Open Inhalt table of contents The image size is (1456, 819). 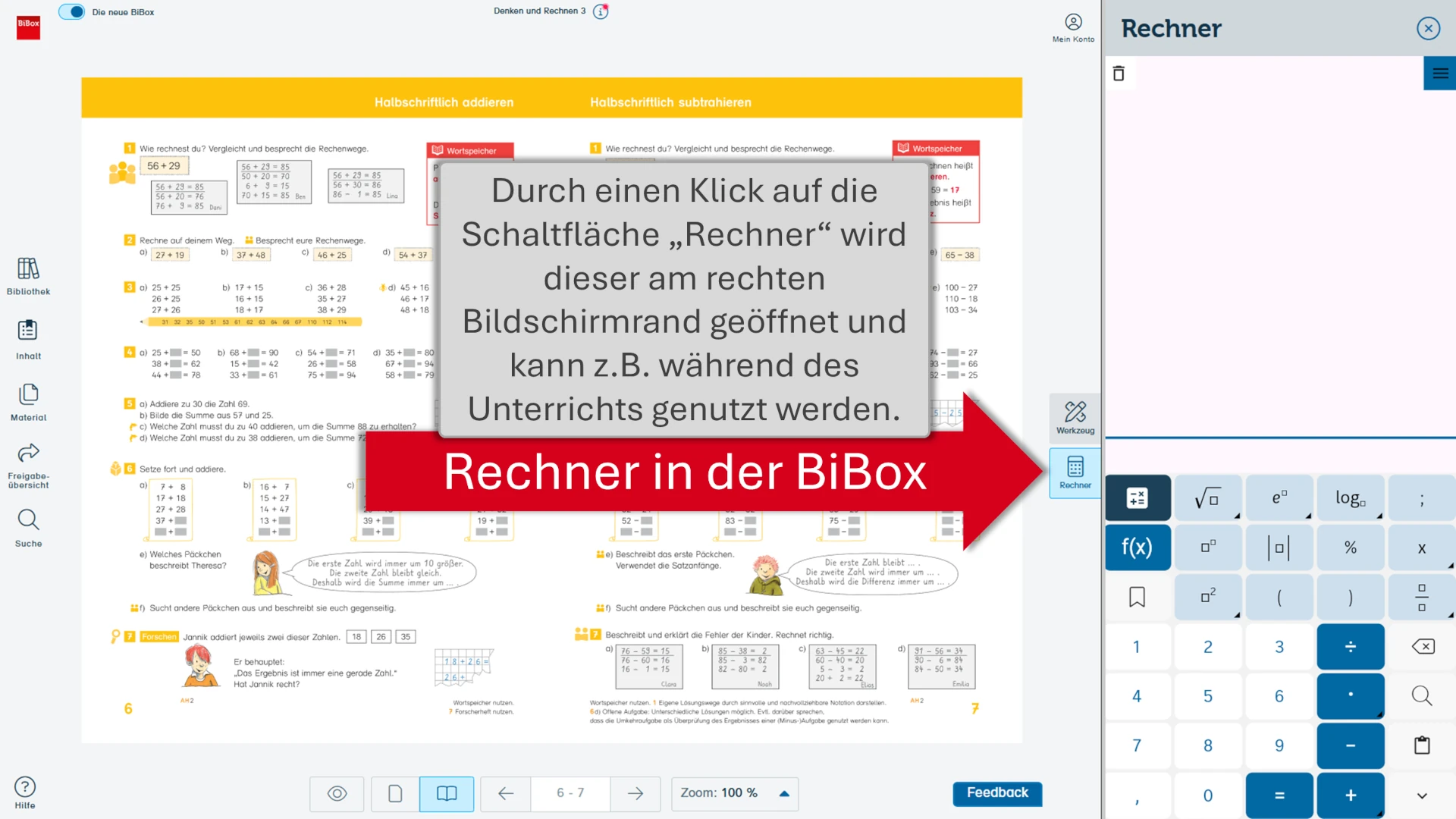click(x=28, y=340)
